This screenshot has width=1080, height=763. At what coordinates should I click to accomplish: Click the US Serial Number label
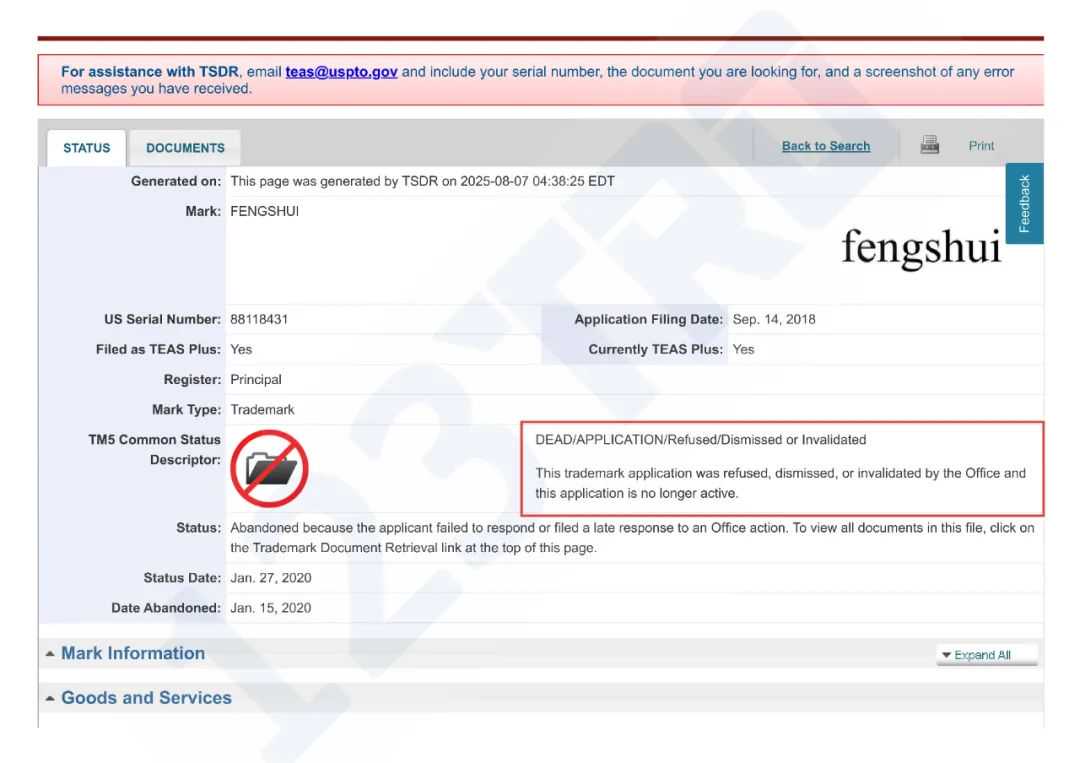pyautogui.click(x=163, y=320)
